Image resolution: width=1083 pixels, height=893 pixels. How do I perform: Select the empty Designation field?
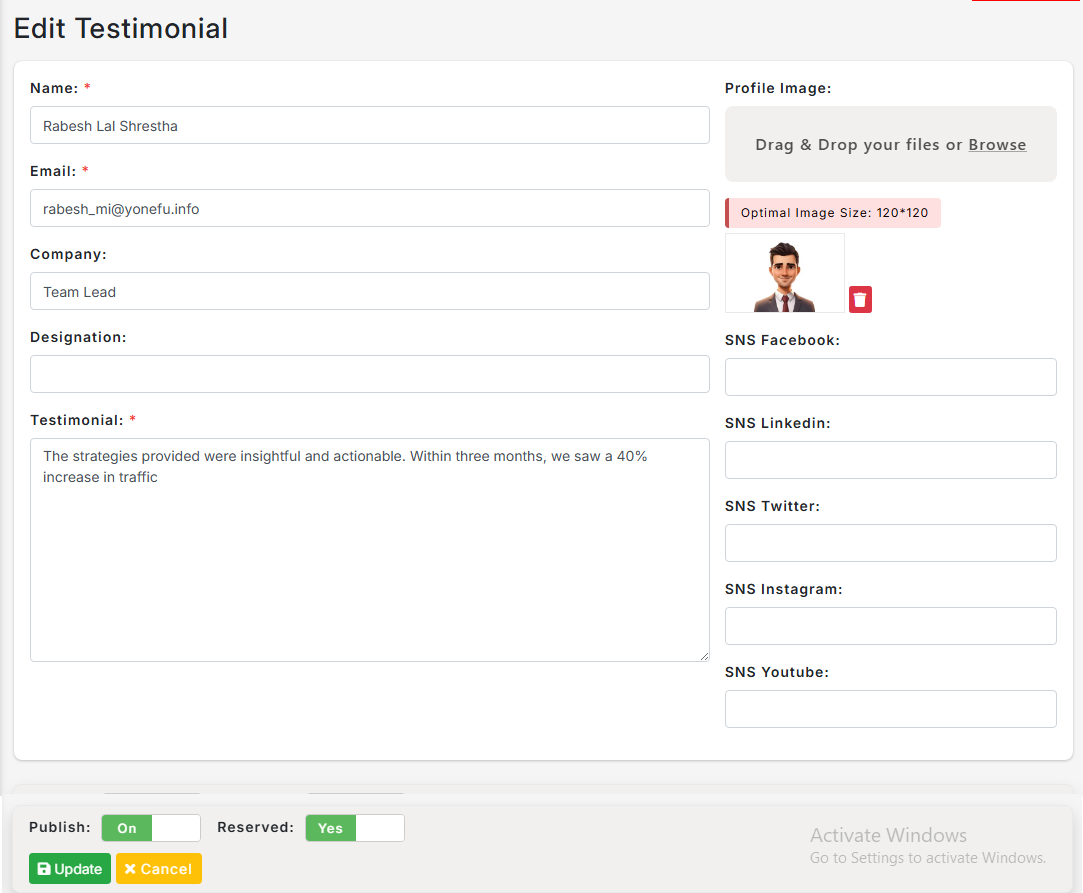pos(370,374)
